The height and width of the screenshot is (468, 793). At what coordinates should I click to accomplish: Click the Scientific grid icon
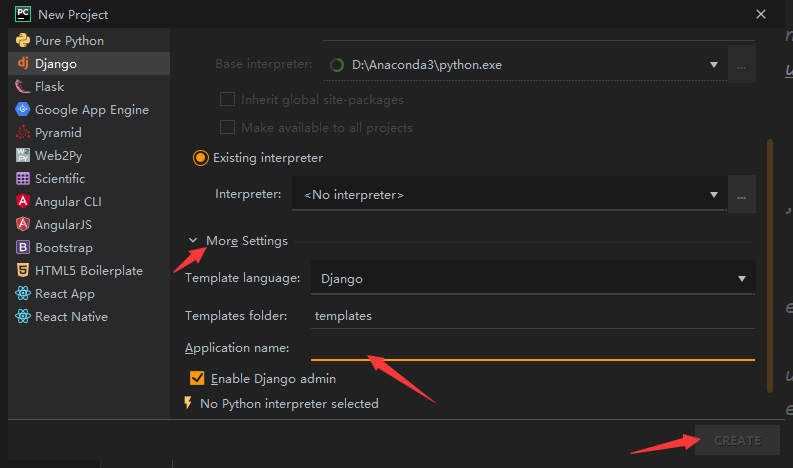pos(23,179)
